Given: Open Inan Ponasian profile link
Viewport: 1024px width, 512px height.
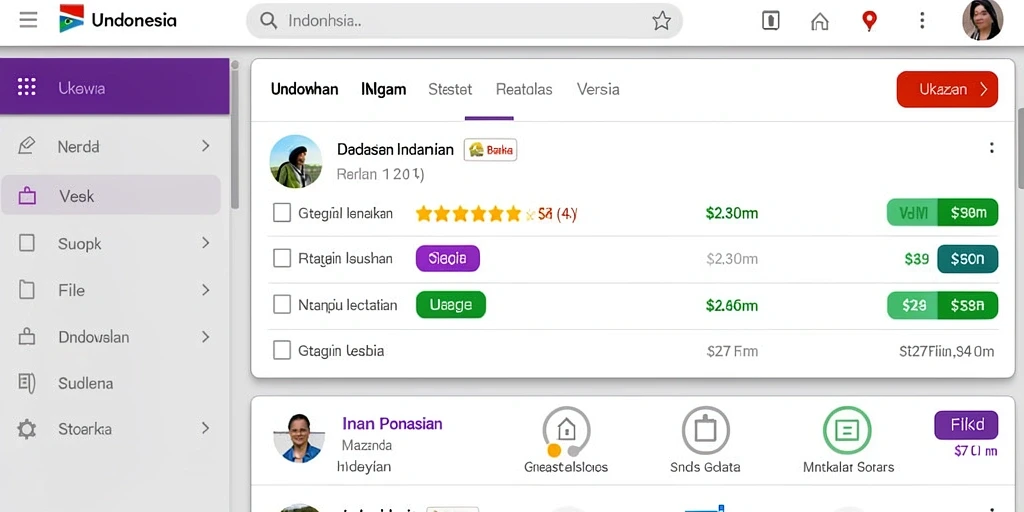Looking at the screenshot, I should point(392,423).
